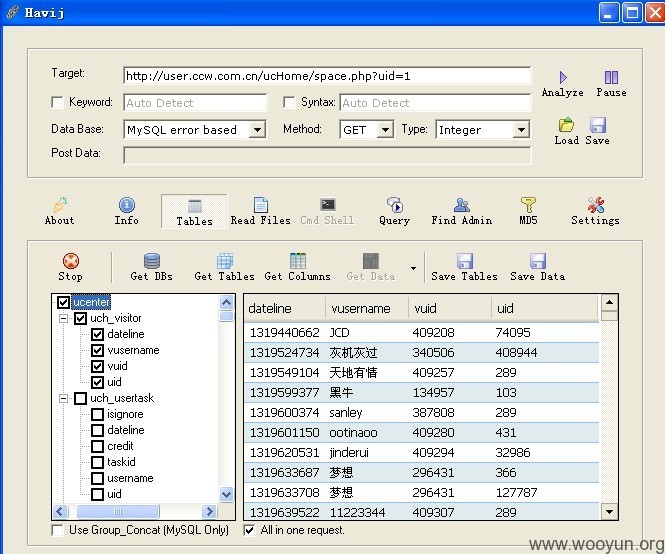This screenshot has height=554, width=665.
Task: Click the Post Data field
Action: point(327,155)
